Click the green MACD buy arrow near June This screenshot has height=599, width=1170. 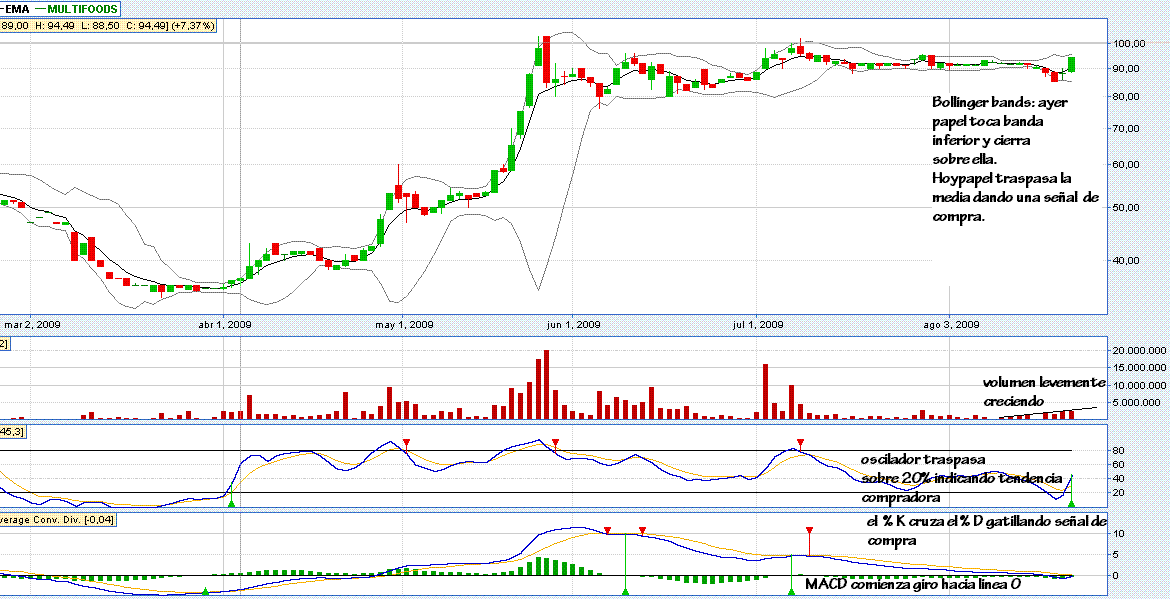[x=625, y=592]
